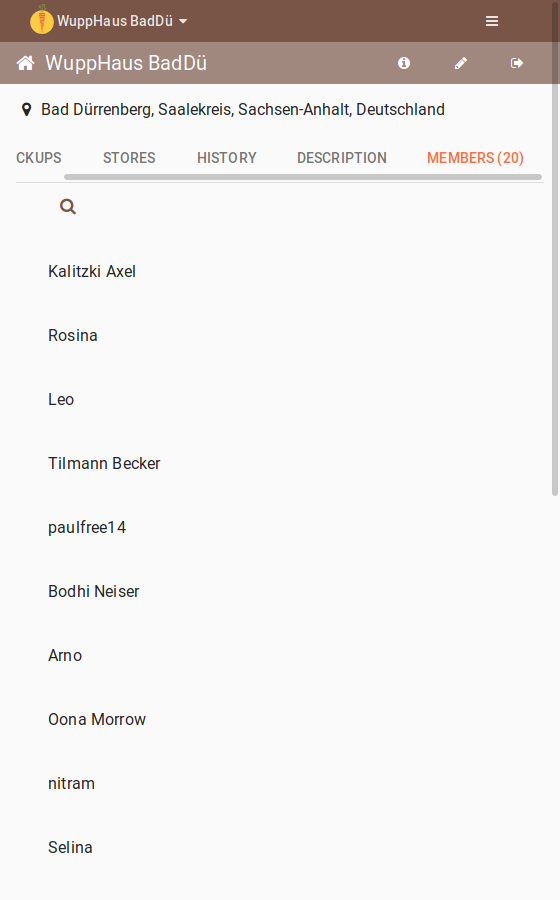Screen dimensions: 560x900
Task: Edit group with the pencil icon
Action: tap(461, 63)
